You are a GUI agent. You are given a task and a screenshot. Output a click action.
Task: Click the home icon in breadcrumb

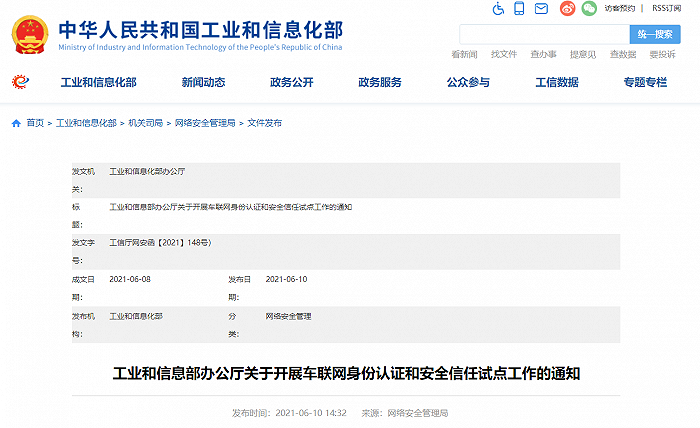[x=16, y=123]
